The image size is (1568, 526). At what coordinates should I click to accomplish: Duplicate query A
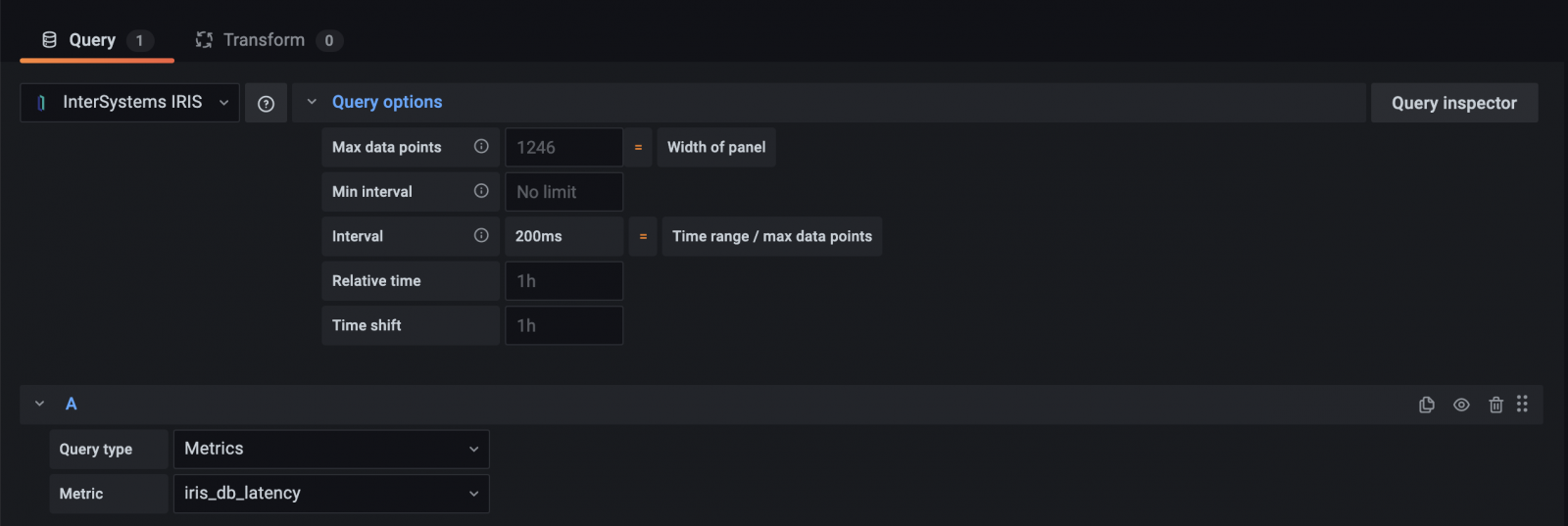click(1427, 405)
